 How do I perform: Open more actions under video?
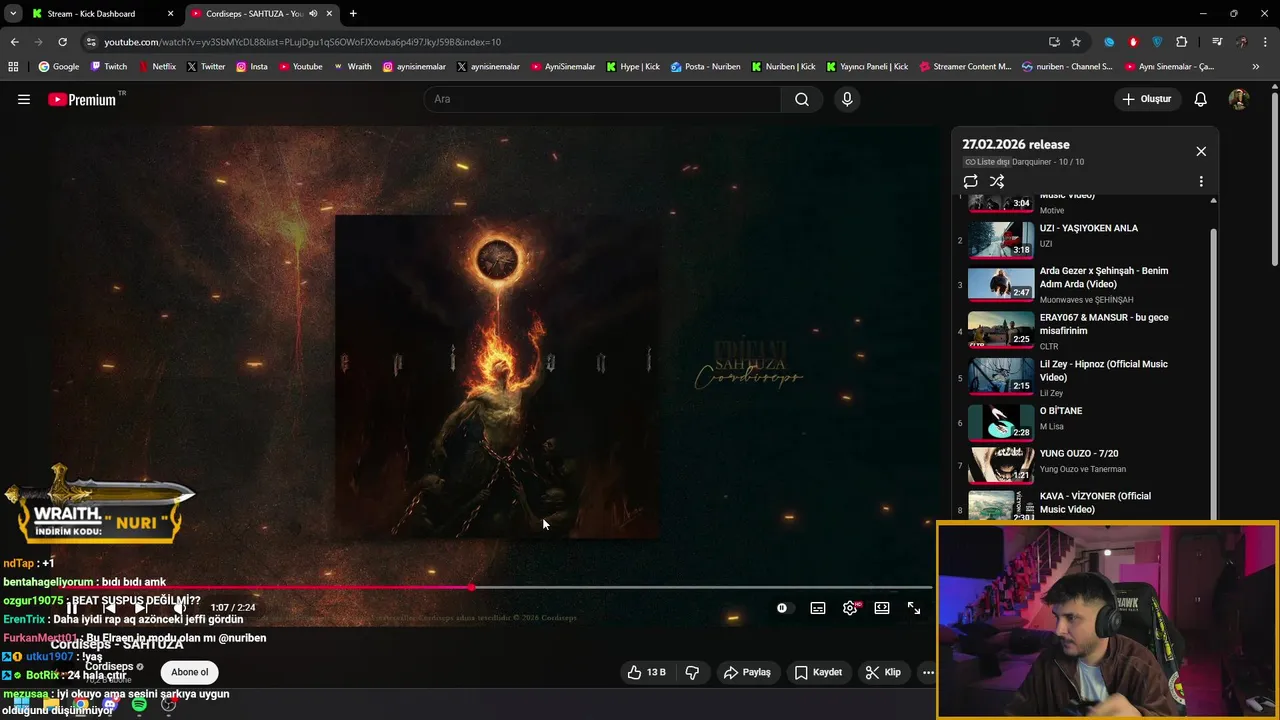point(928,672)
